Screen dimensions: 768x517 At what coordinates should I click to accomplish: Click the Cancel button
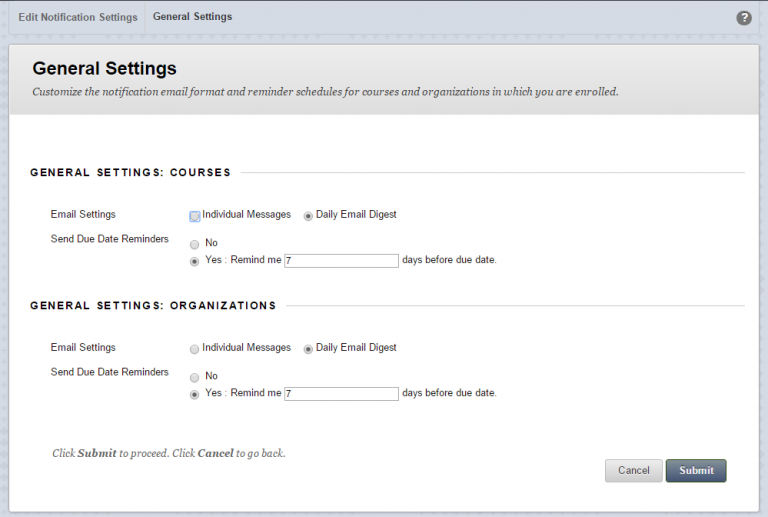[633, 470]
